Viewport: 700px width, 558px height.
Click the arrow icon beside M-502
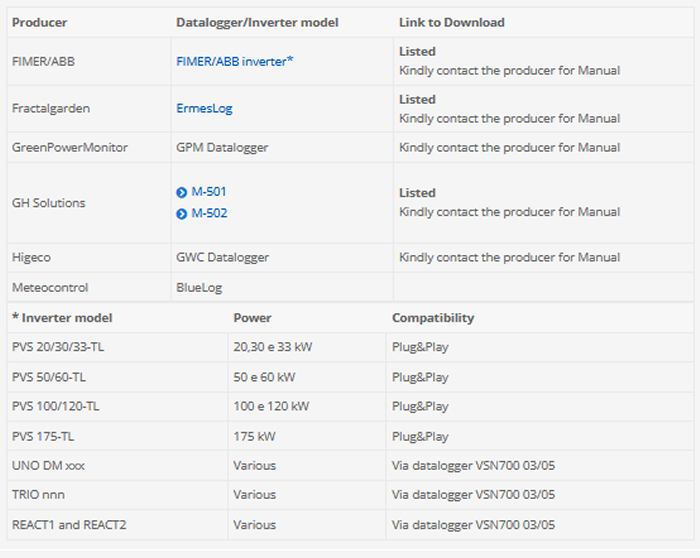[181, 214]
